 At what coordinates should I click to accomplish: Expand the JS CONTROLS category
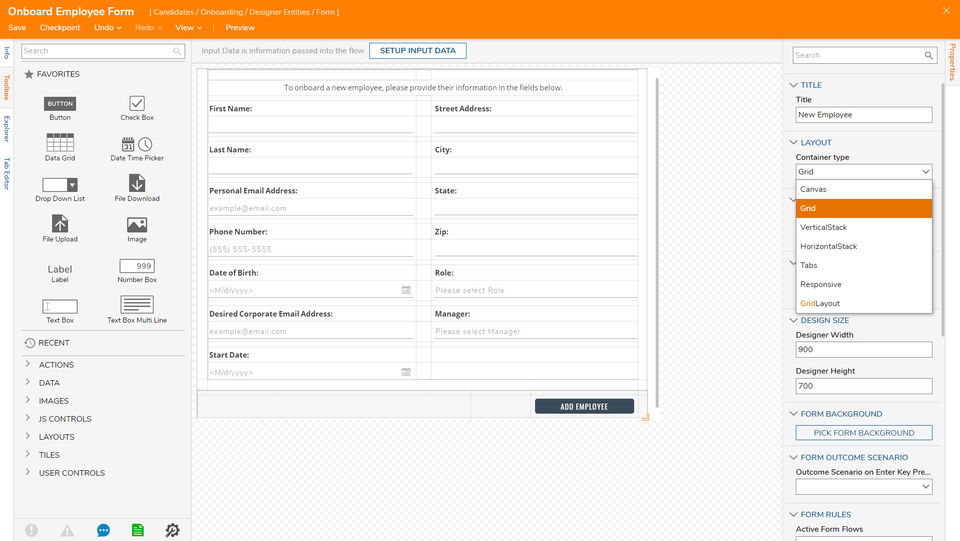click(x=28, y=419)
